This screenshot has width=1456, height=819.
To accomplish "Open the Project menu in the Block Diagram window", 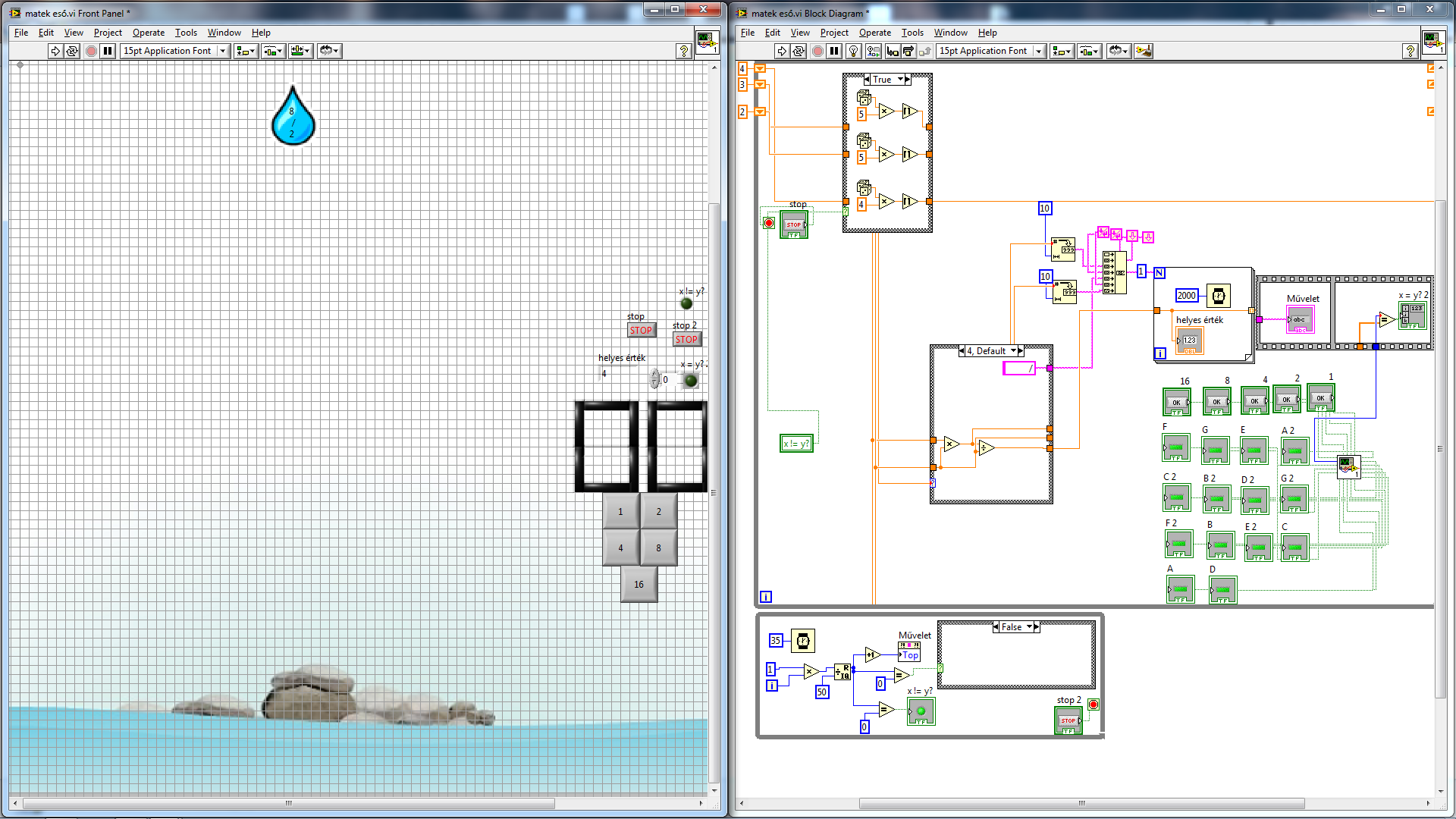I will tap(834, 33).
